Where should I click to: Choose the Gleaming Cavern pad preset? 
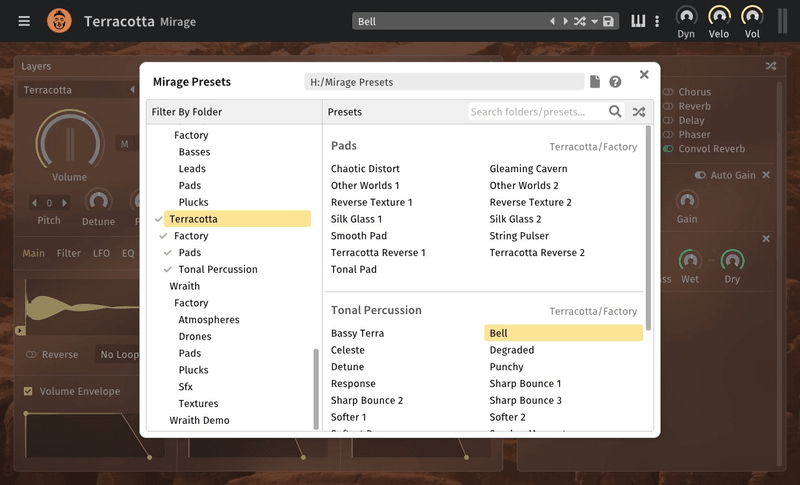click(528, 169)
